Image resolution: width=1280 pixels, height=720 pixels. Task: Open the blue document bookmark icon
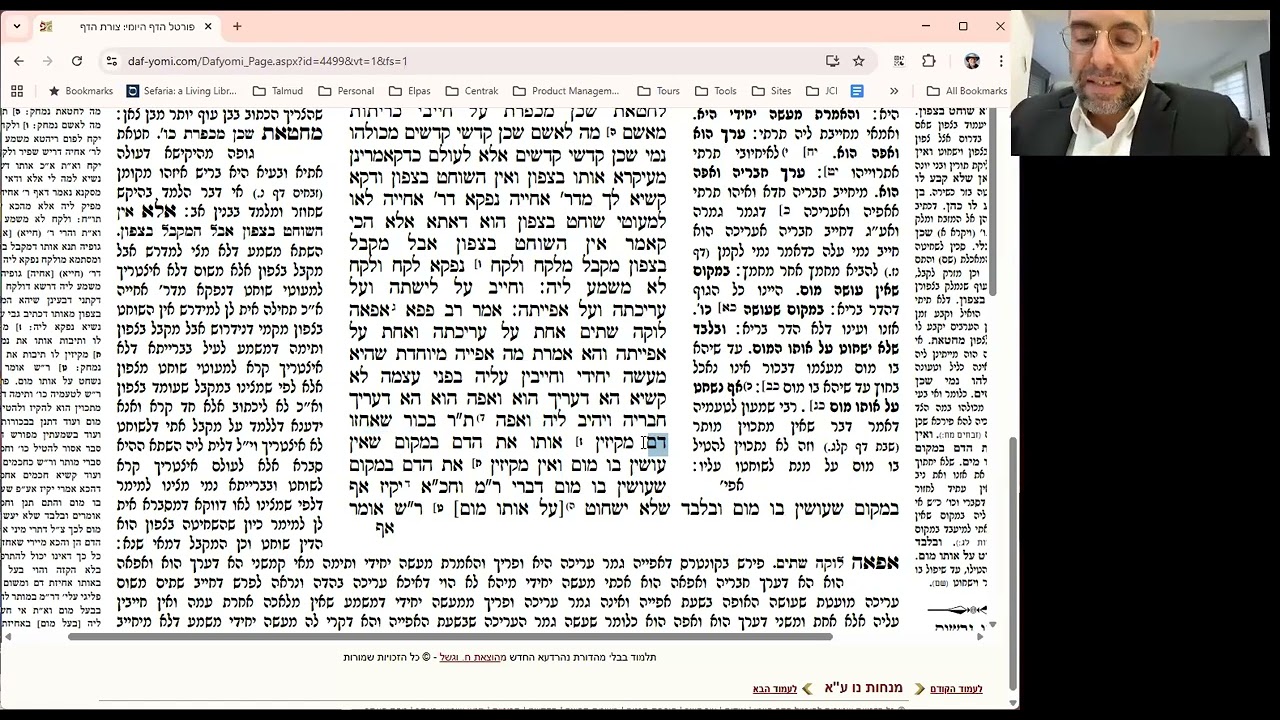pos(857,91)
